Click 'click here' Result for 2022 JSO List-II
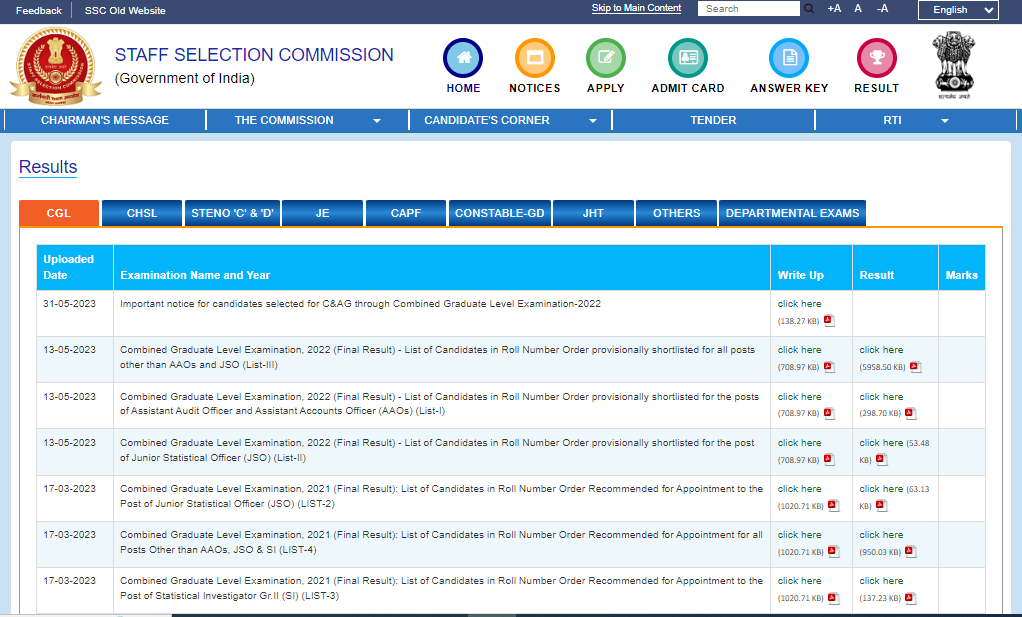This screenshot has width=1022, height=617. tap(881, 443)
